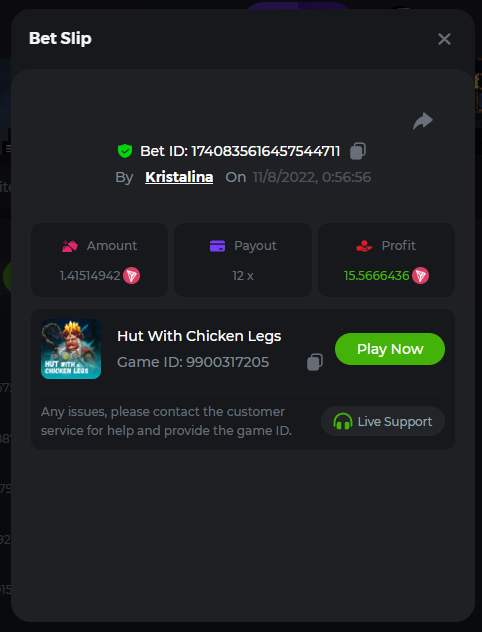Copy the Game ID 9900317205
This screenshot has width=482, height=632.
coord(315,362)
